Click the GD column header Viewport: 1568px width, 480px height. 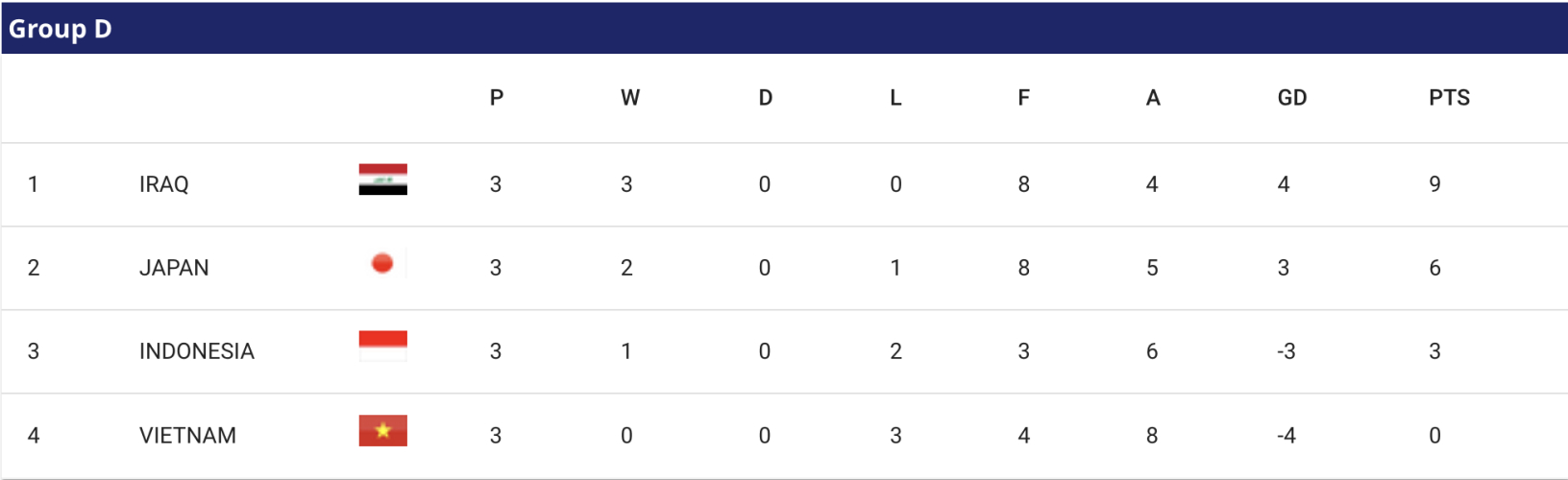tap(1291, 98)
